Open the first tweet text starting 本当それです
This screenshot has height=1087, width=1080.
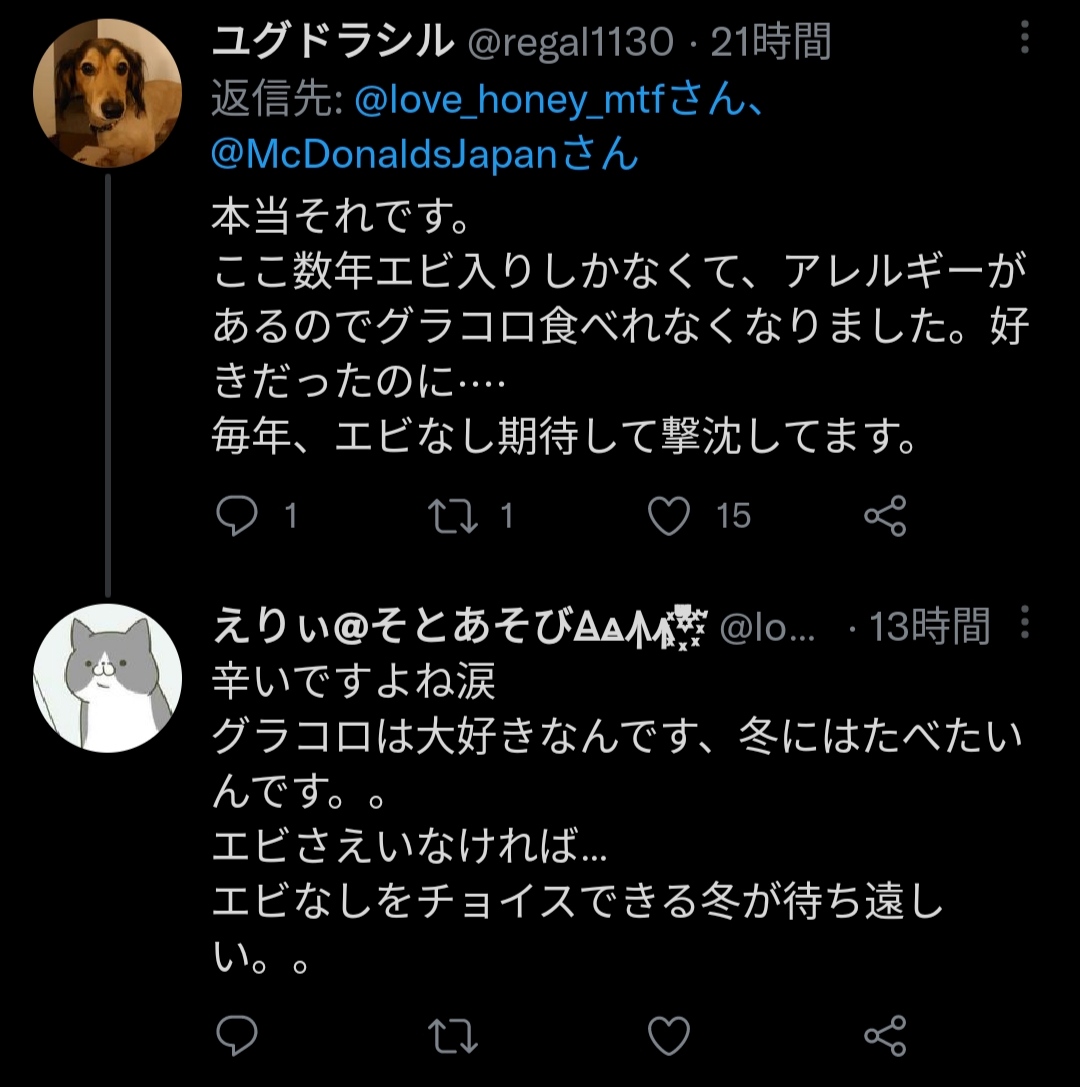[x=560, y=328]
